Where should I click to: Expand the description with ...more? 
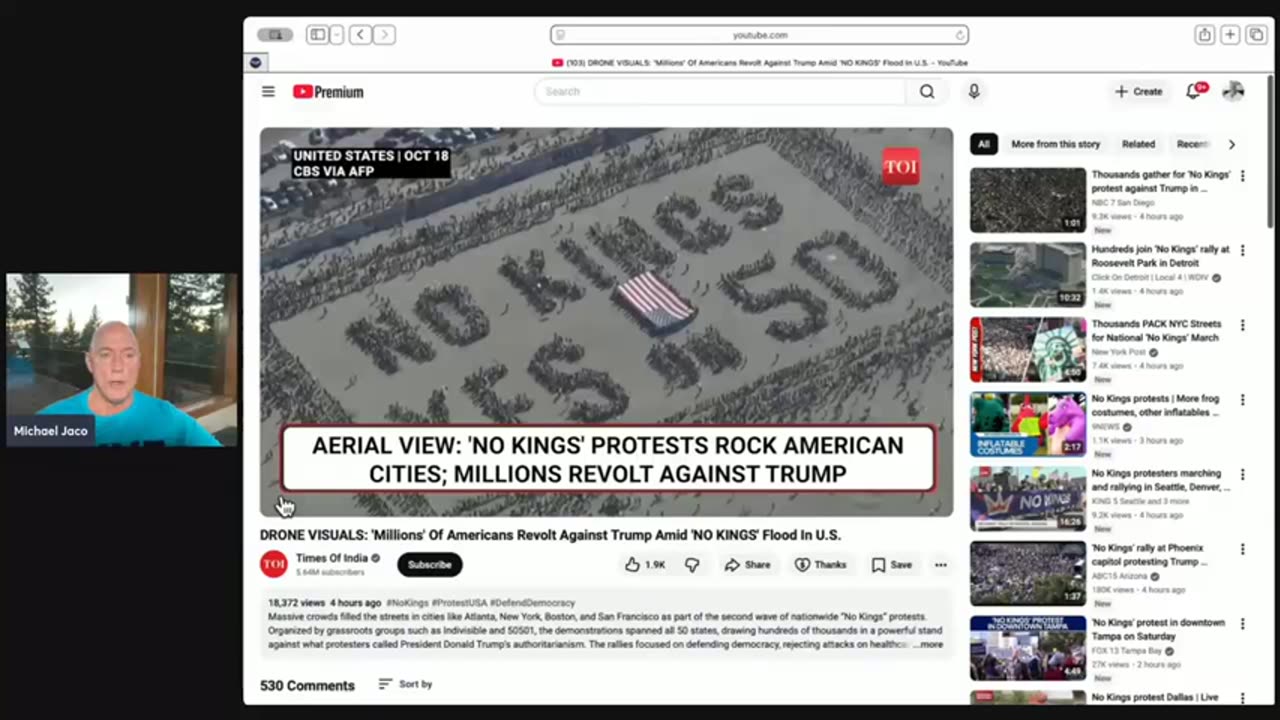928,645
